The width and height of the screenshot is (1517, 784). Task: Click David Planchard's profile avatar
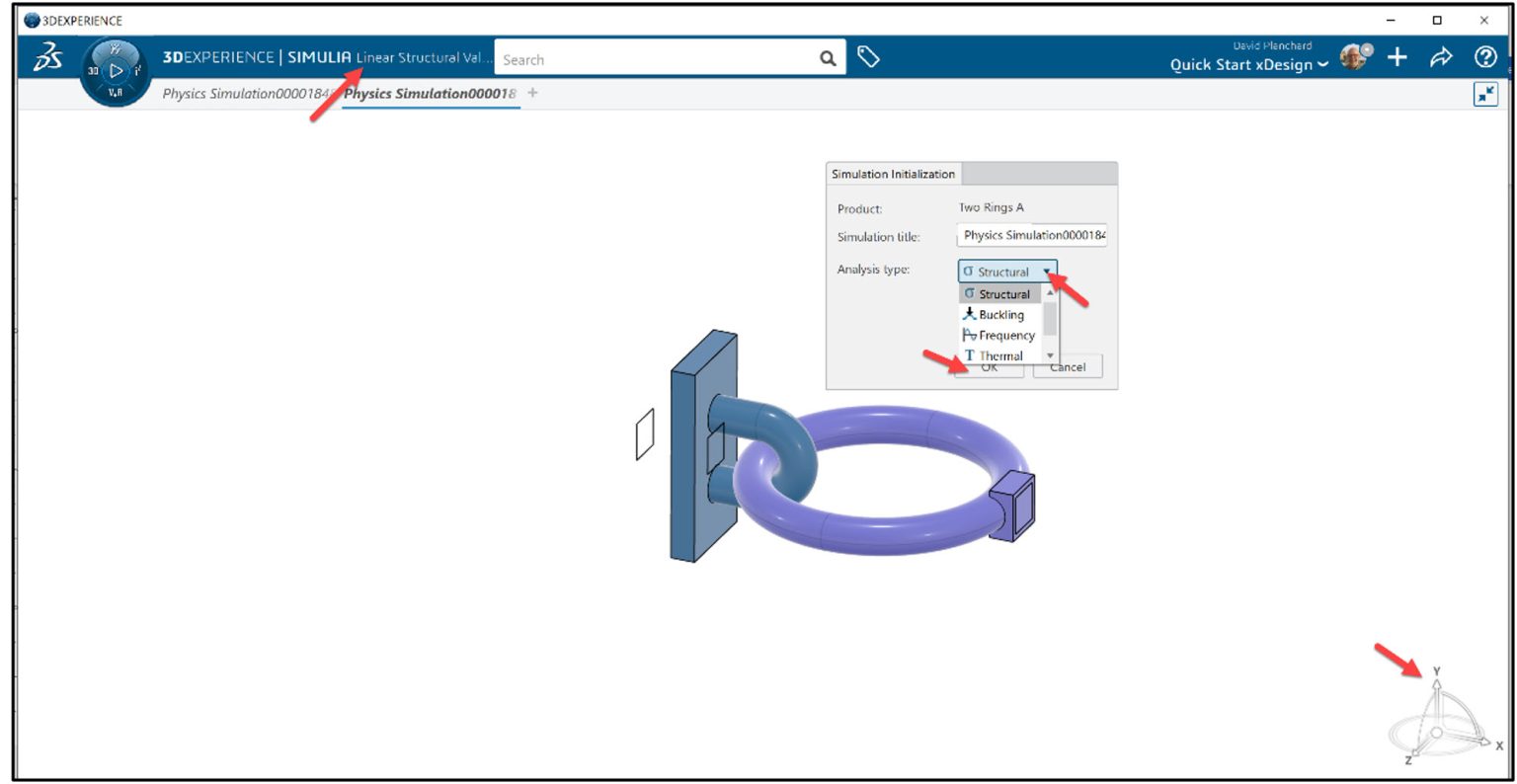tap(1353, 57)
